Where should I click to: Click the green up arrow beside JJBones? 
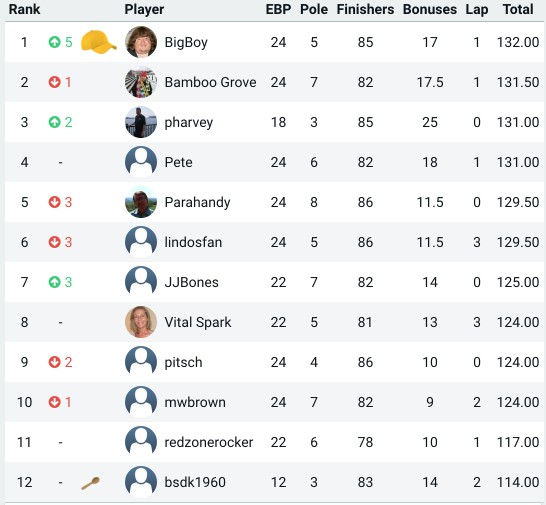[54, 282]
